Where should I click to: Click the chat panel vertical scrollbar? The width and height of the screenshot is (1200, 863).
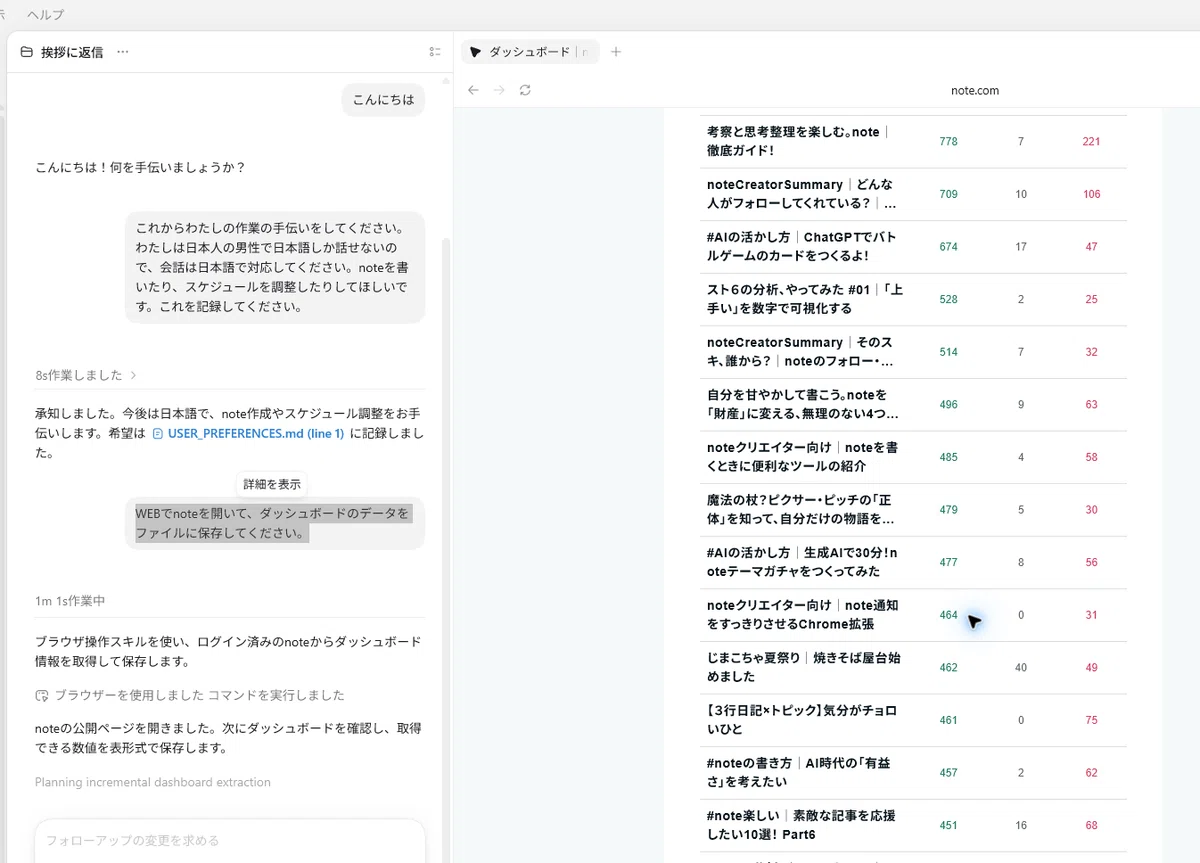(x=446, y=550)
